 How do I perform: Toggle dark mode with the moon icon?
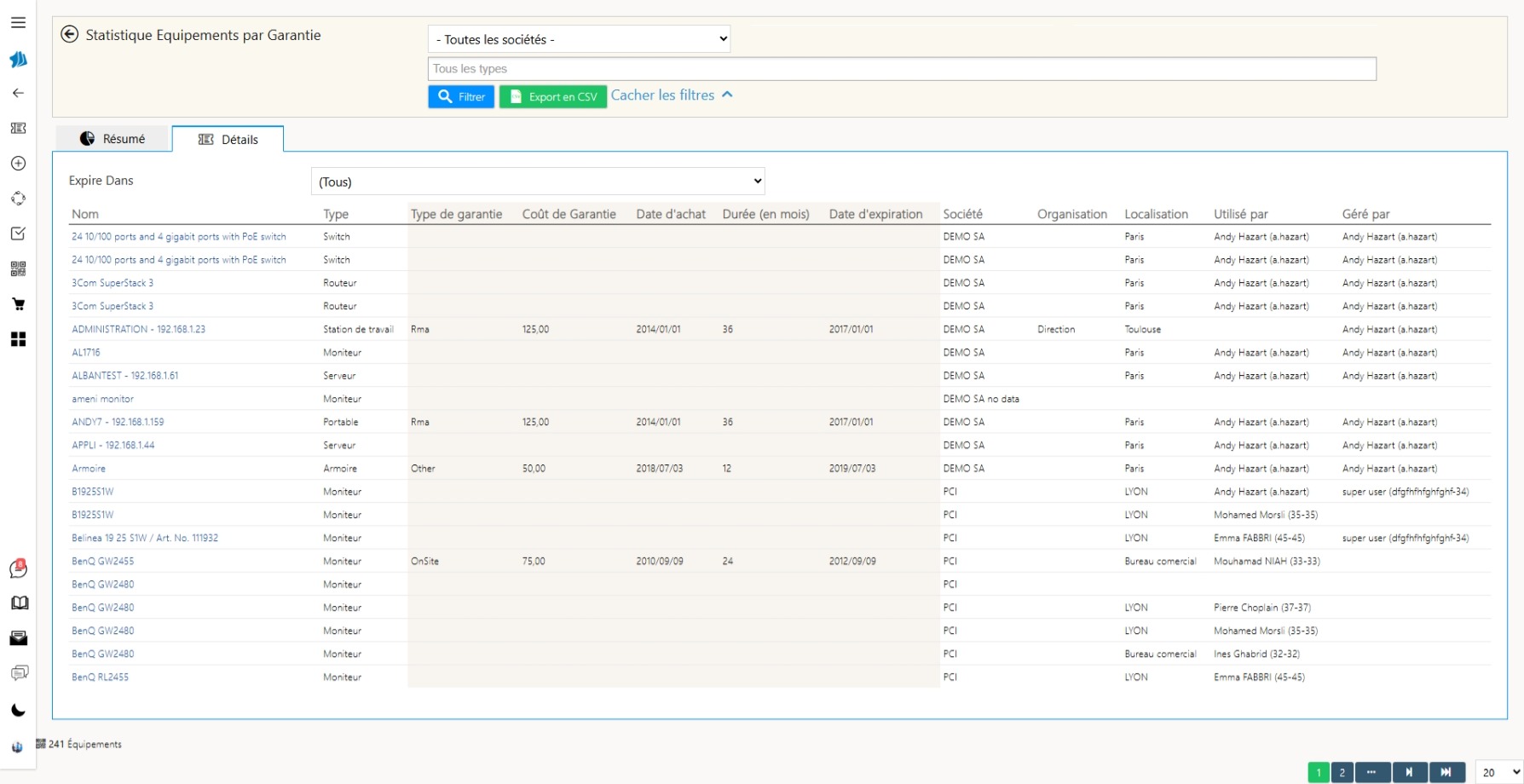point(18,711)
